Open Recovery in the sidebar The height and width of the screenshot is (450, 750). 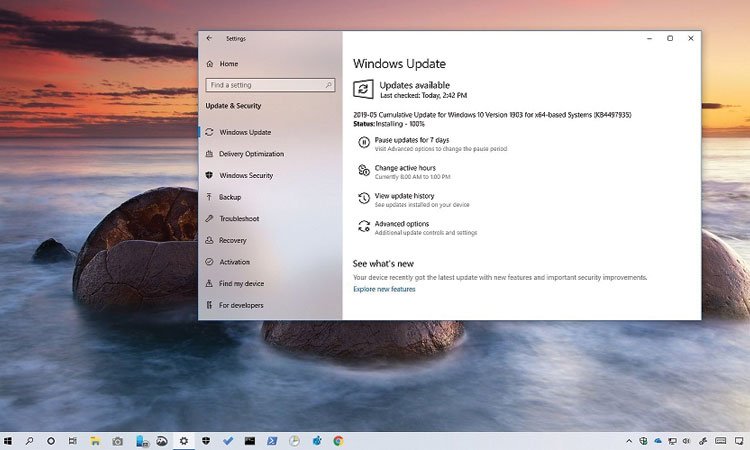tap(232, 240)
